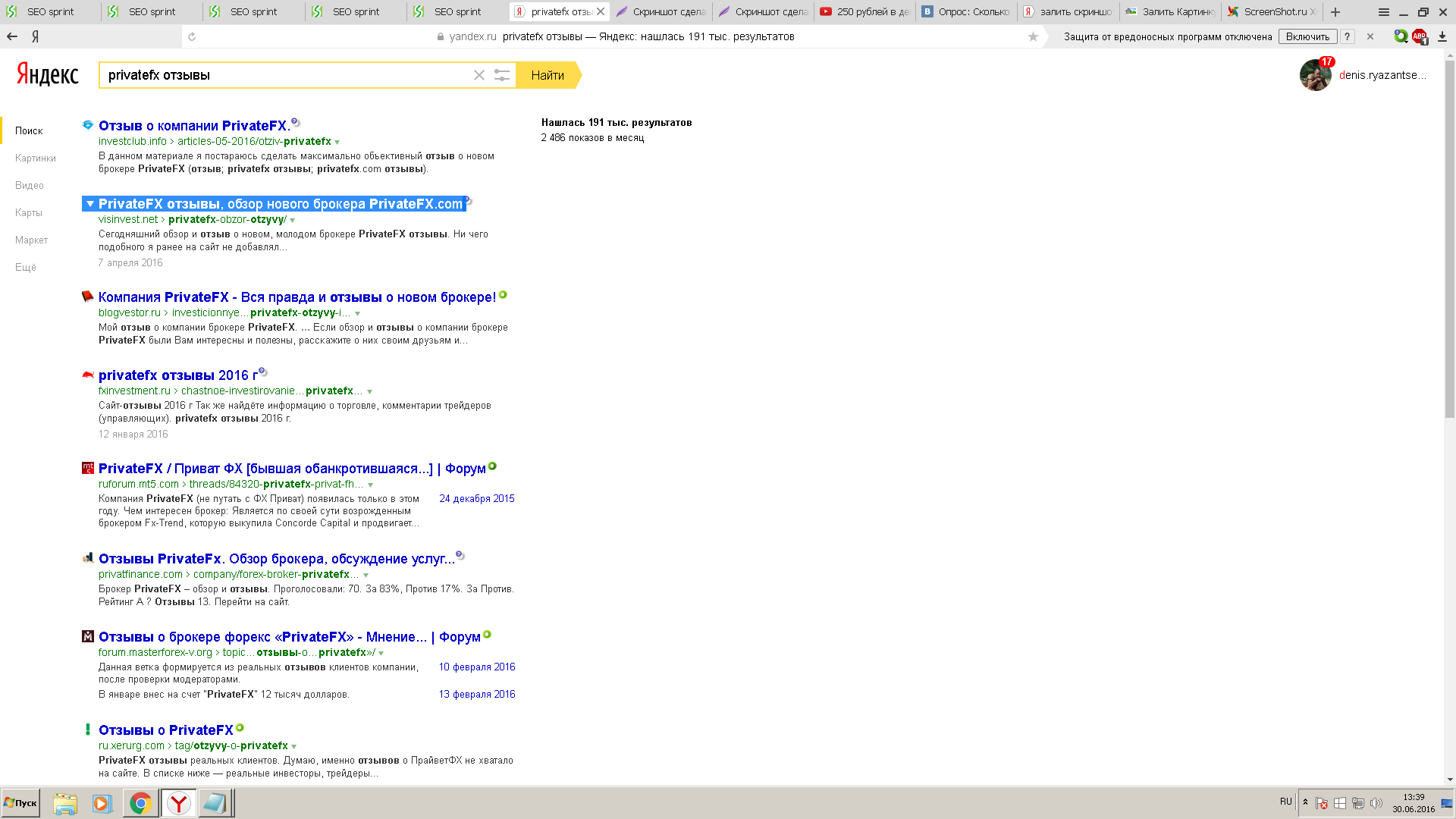Click the page vertical scrollbar thumb

(1449, 239)
